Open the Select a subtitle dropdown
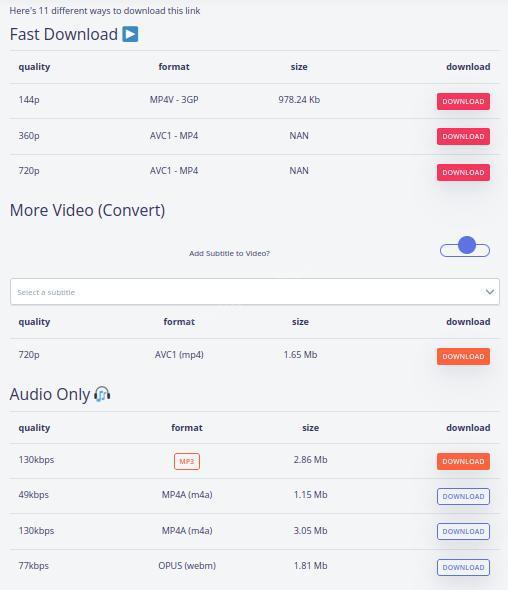508x590 pixels. point(255,292)
